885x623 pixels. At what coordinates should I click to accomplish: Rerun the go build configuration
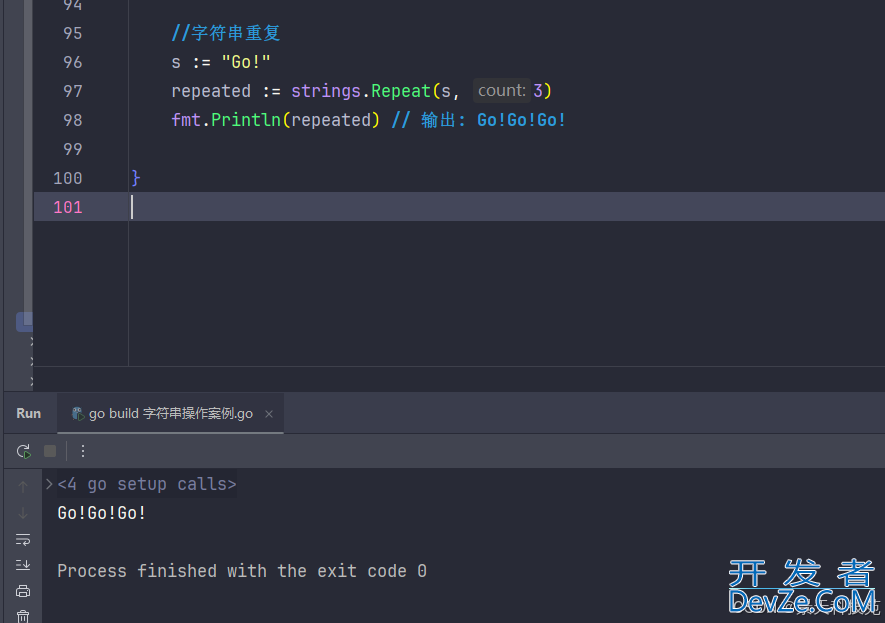(x=23, y=451)
